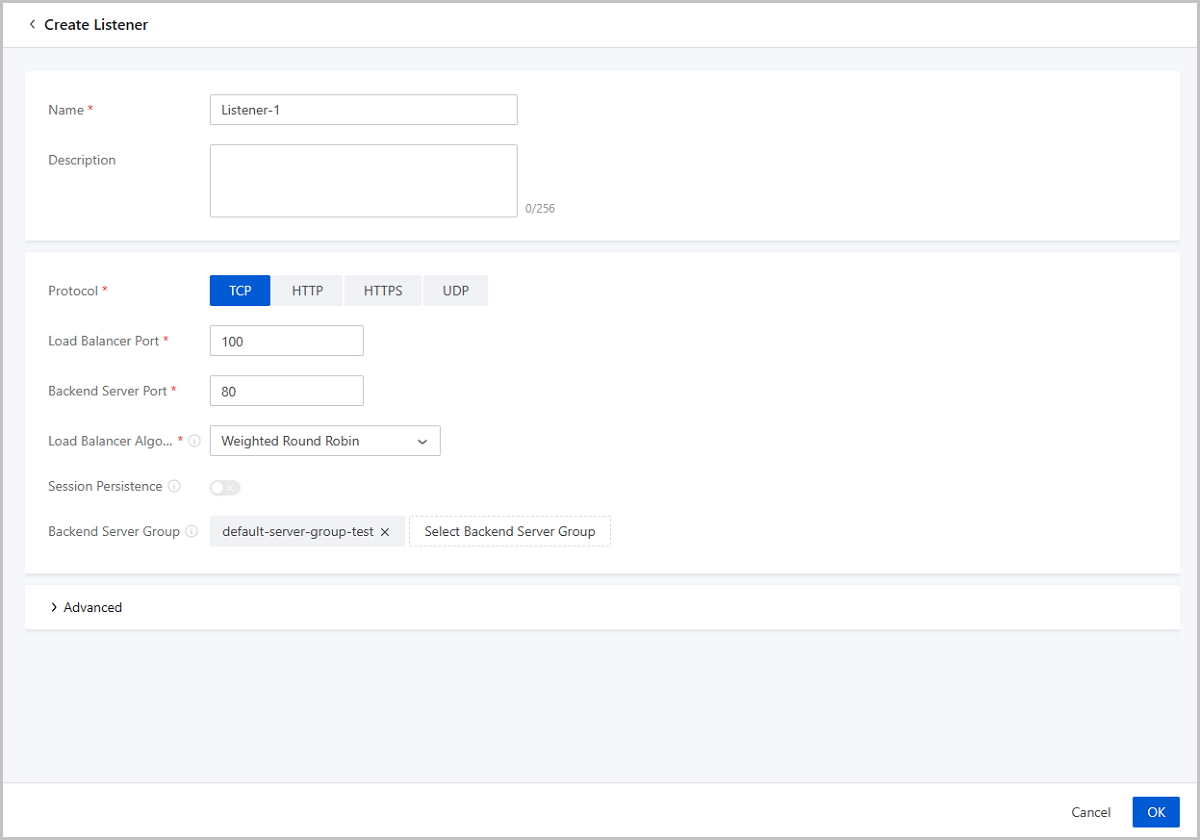Choose the UDP protocol
Image resolution: width=1200 pixels, height=840 pixels.
pyautogui.click(x=455, y=291)
